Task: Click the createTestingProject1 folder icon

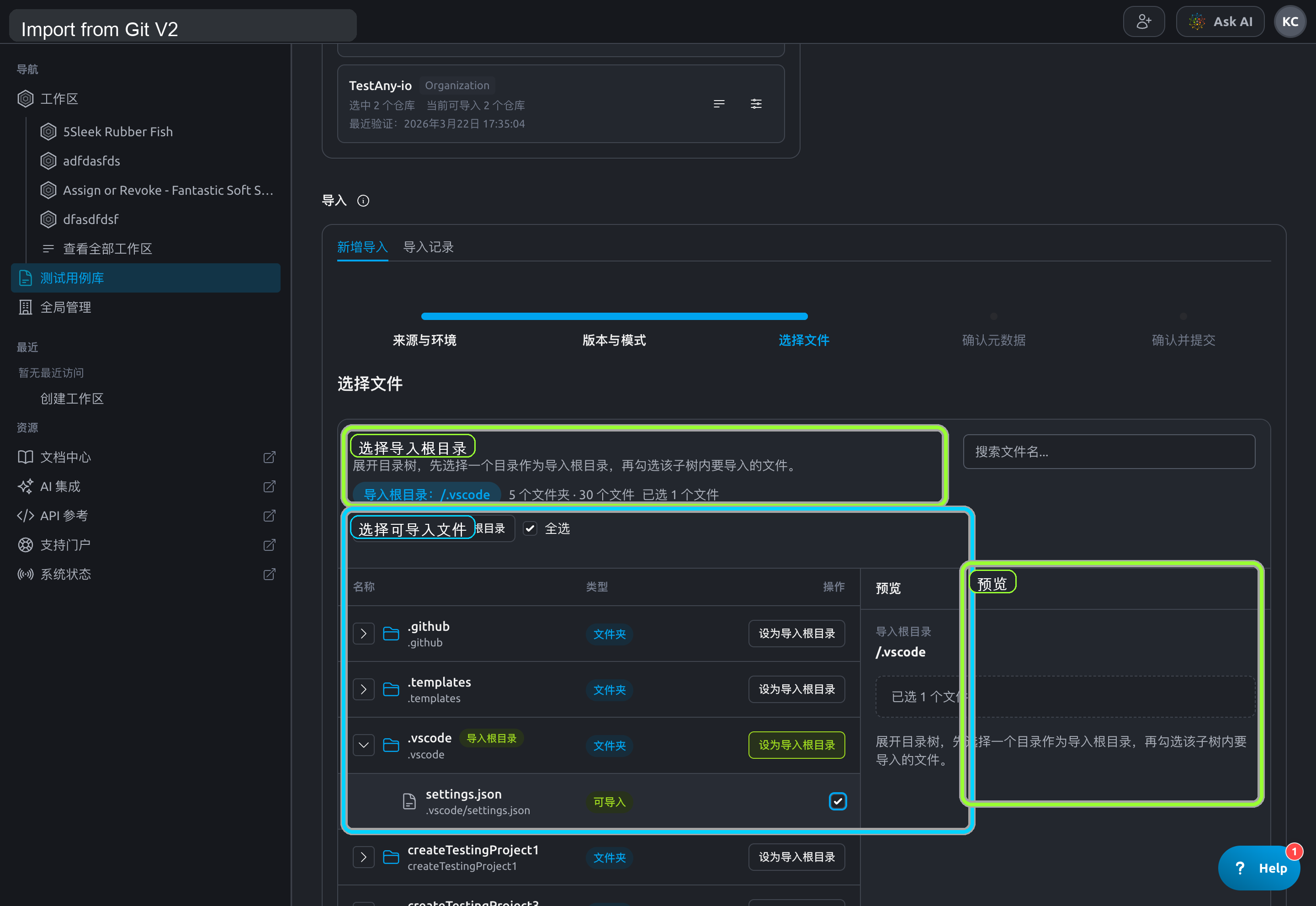Action: (391, 857)
